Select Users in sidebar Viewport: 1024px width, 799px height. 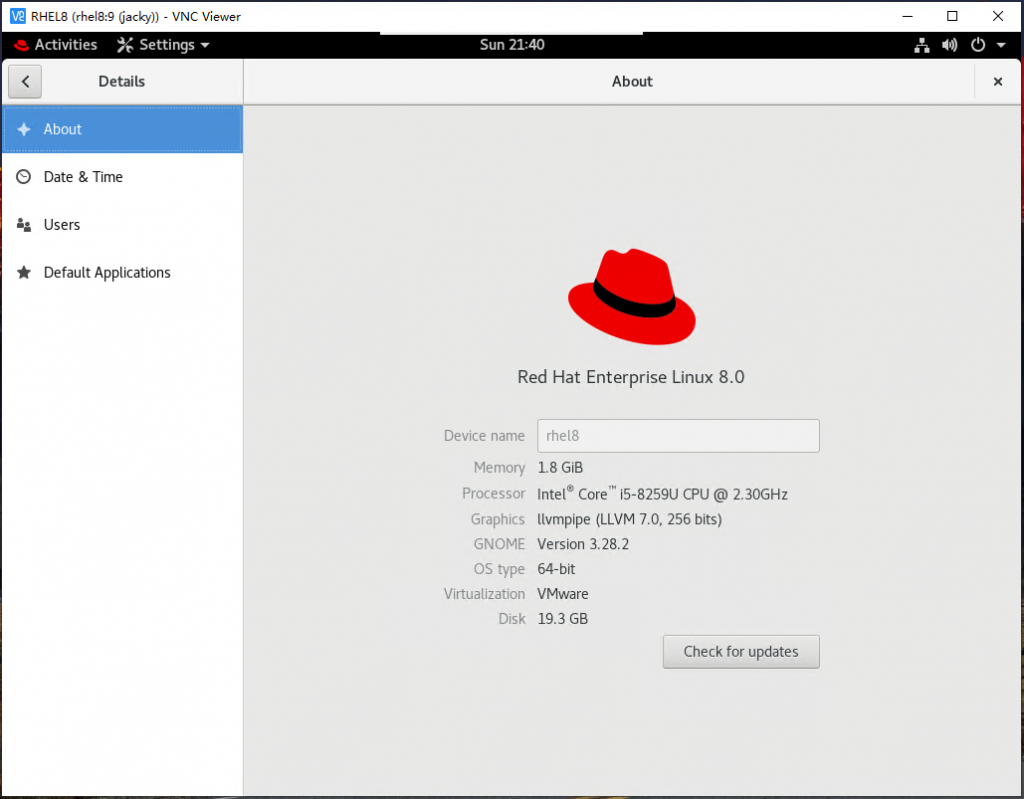click(x=123, y=225)
